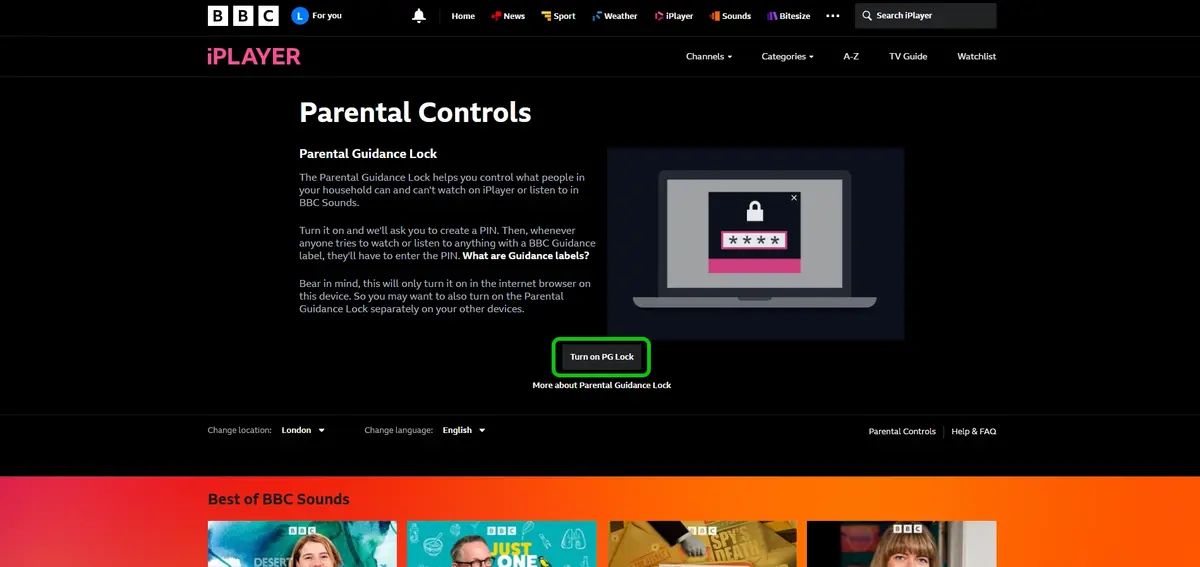This screenshot has width=1200, height=567.
Task: Click the Parental Guidance Lock subheading
Action: (368, 153)
